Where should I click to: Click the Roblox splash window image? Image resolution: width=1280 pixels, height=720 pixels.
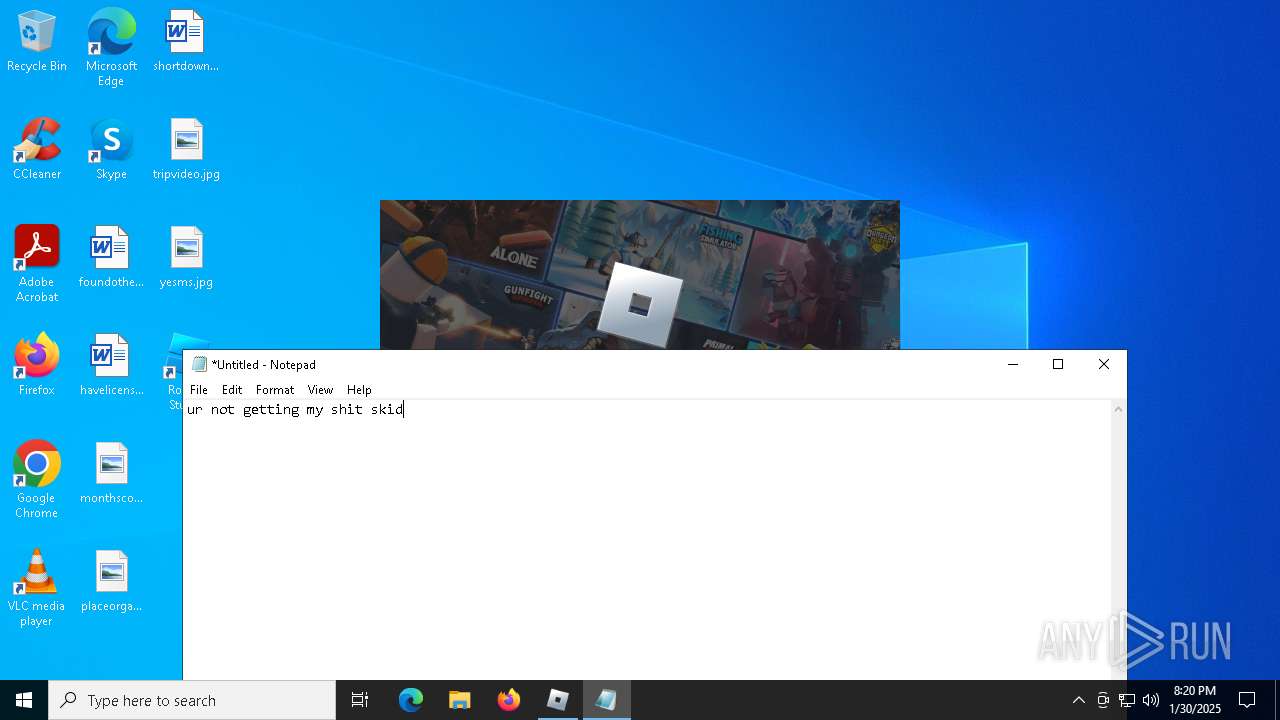640,275
